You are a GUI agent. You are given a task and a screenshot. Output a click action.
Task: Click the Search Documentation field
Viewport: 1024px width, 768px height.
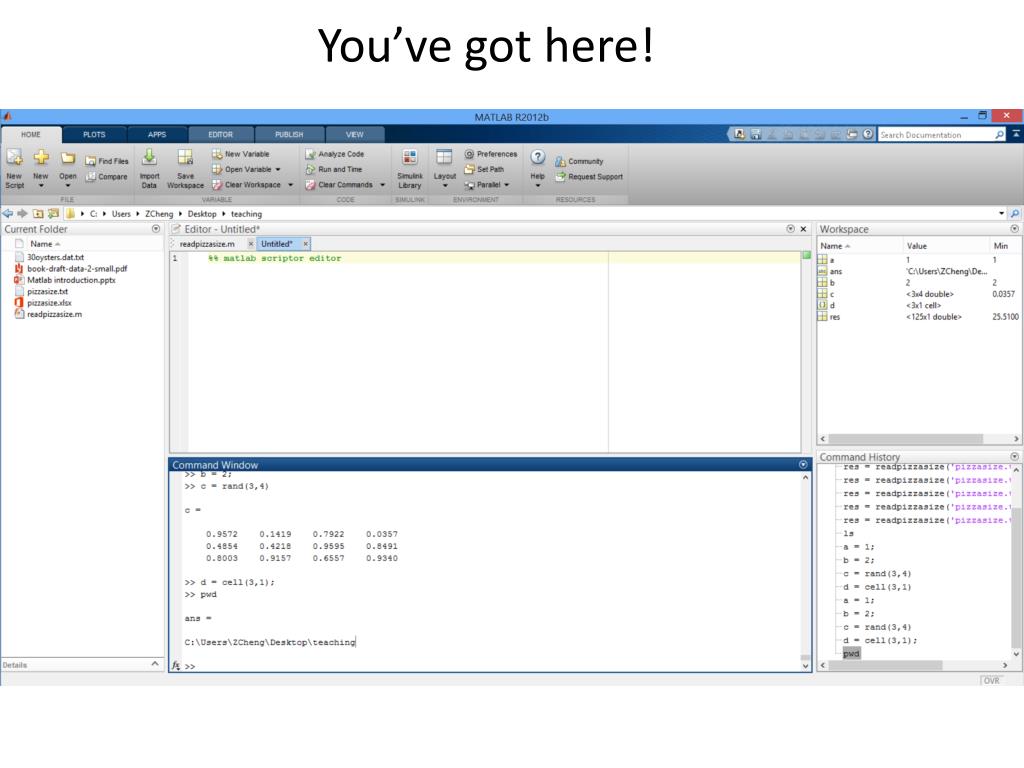(x=936, y=135)
